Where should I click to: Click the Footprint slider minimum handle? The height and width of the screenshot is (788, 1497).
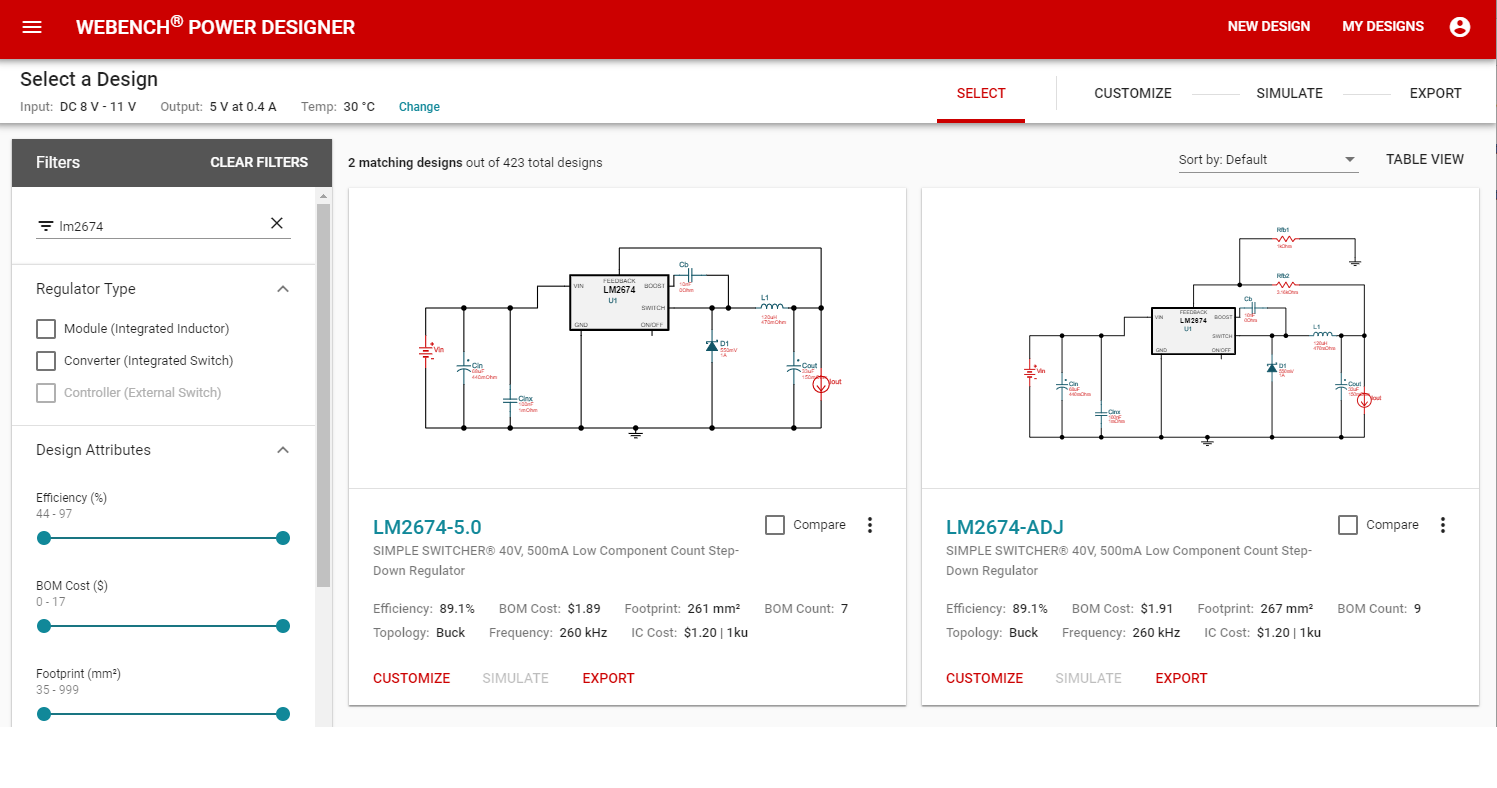point(44,714)
